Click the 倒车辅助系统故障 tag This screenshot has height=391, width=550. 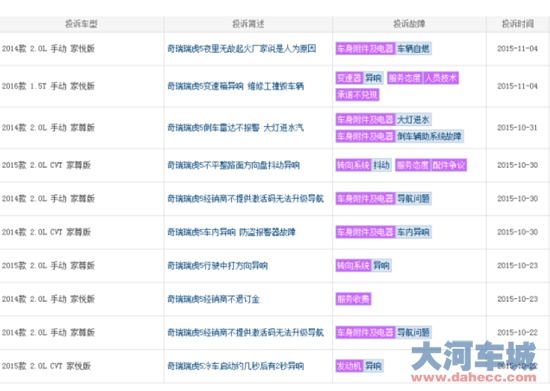pyautogui.click(x=429, y=136)
